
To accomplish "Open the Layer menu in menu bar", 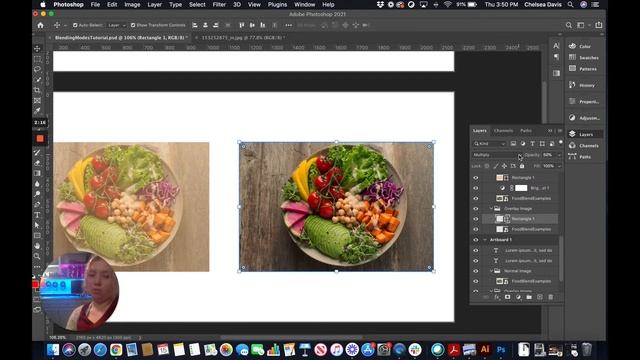I will (x=154, y=4).
